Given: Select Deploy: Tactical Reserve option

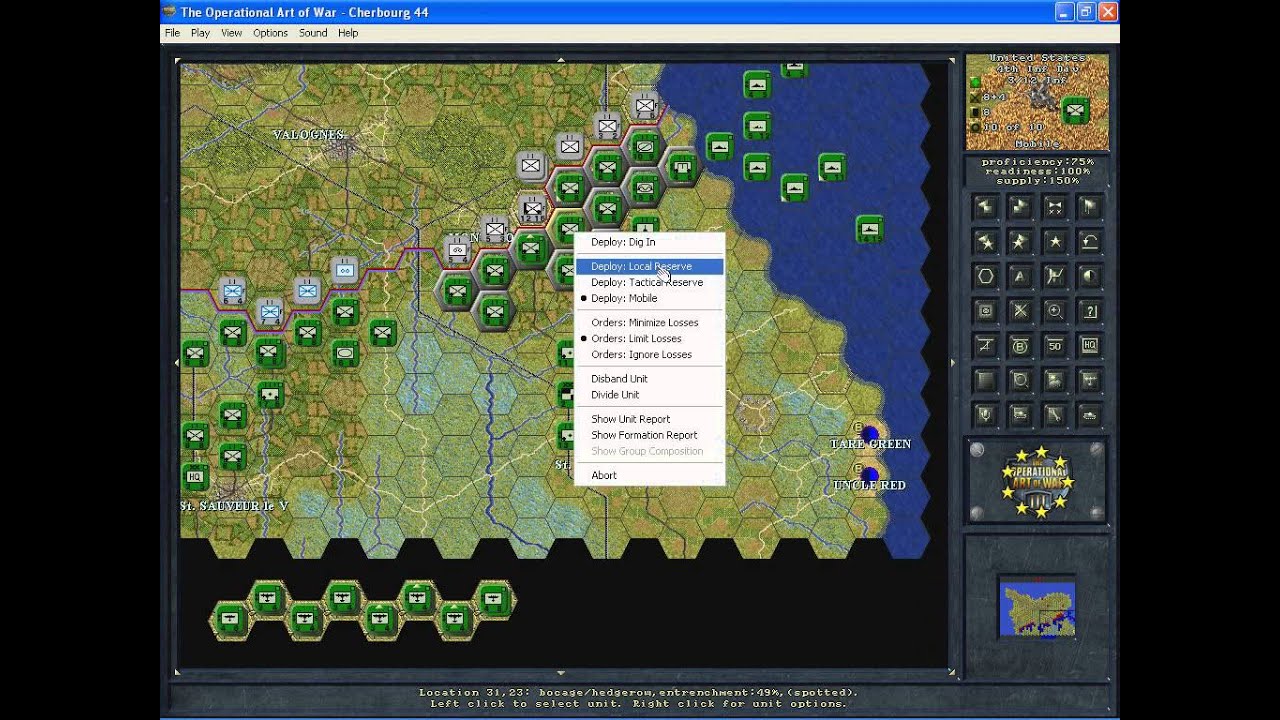Looking at the screenshot, I should [649, 282].
